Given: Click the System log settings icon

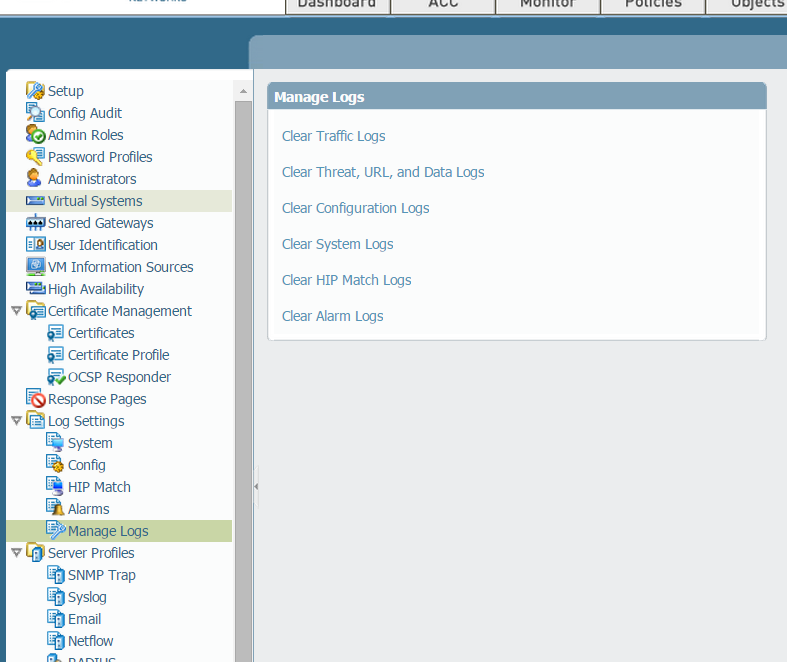Looking at the screenshot, I should click(x=55, y=442).
